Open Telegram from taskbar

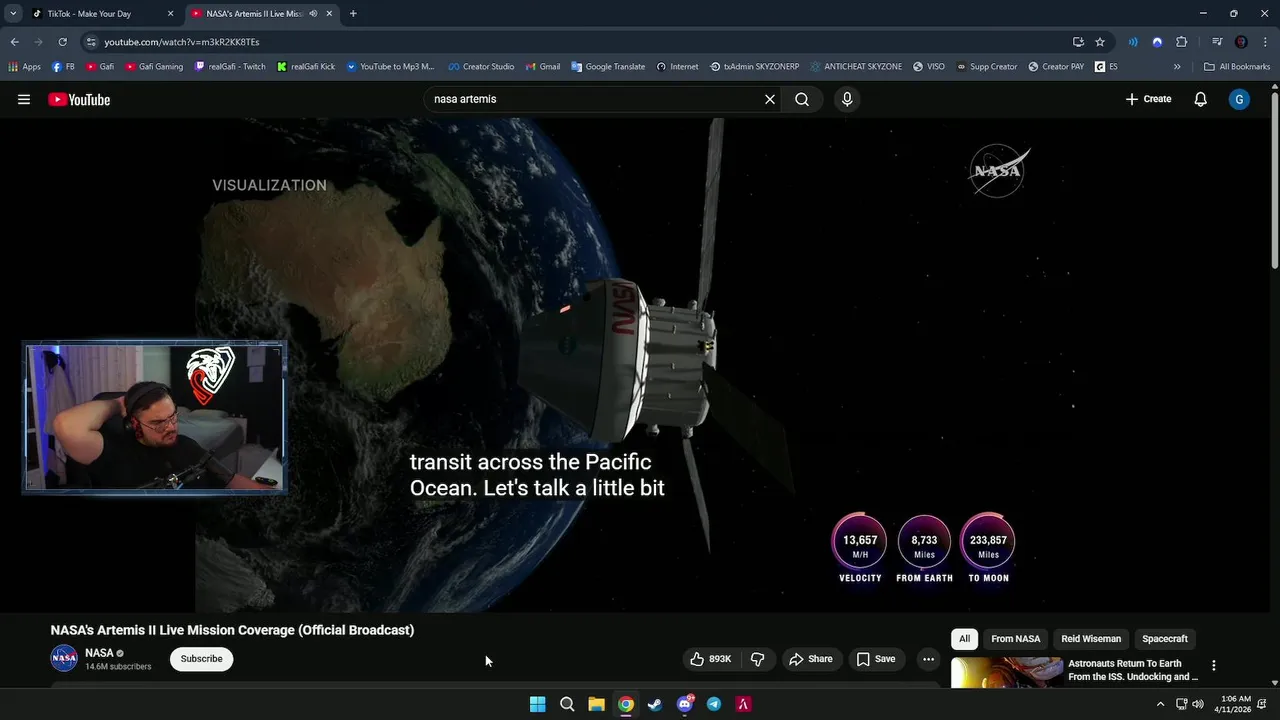(x=714, y=704)
